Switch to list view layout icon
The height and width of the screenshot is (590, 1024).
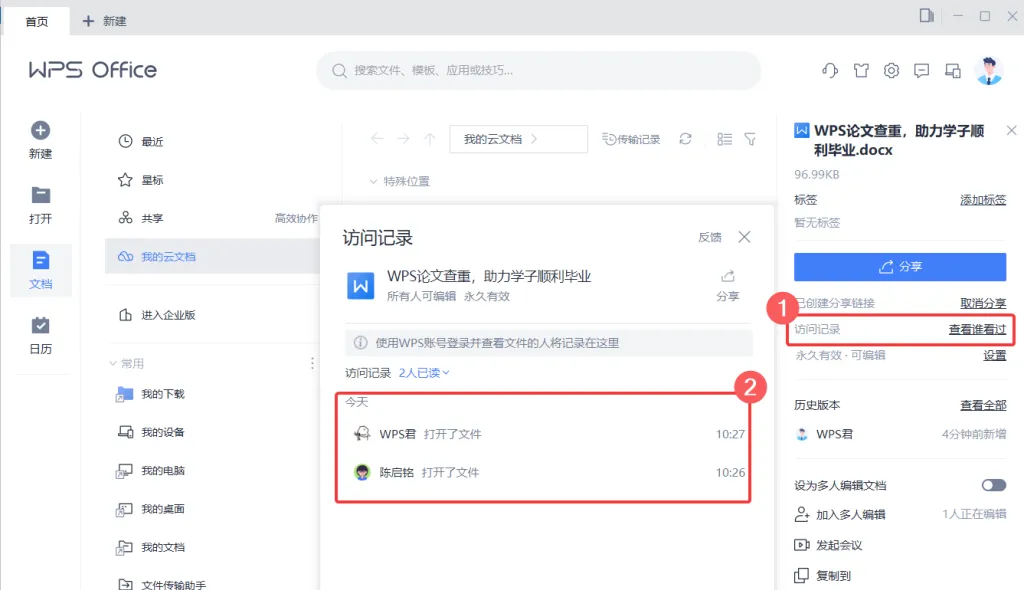724,139
